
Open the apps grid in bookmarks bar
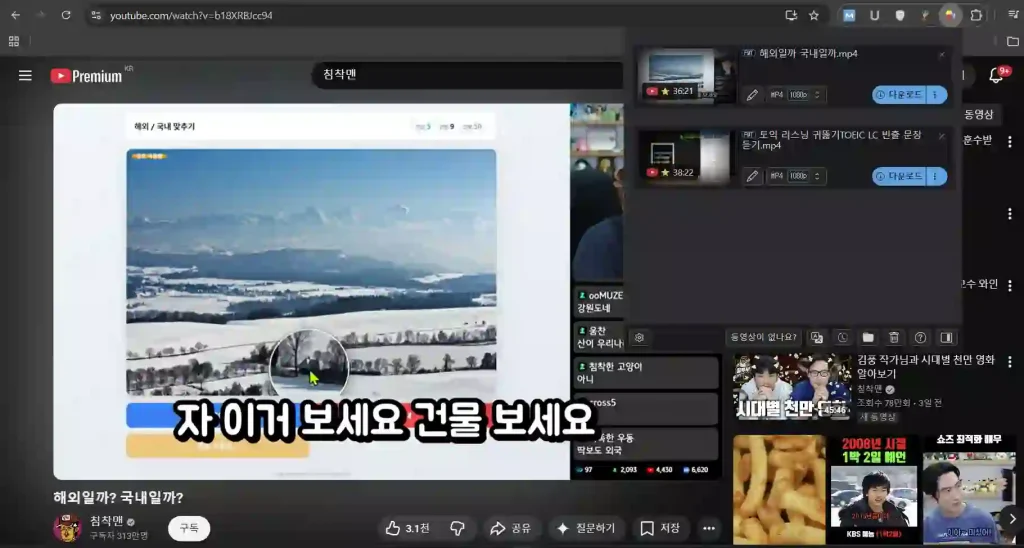14,41
